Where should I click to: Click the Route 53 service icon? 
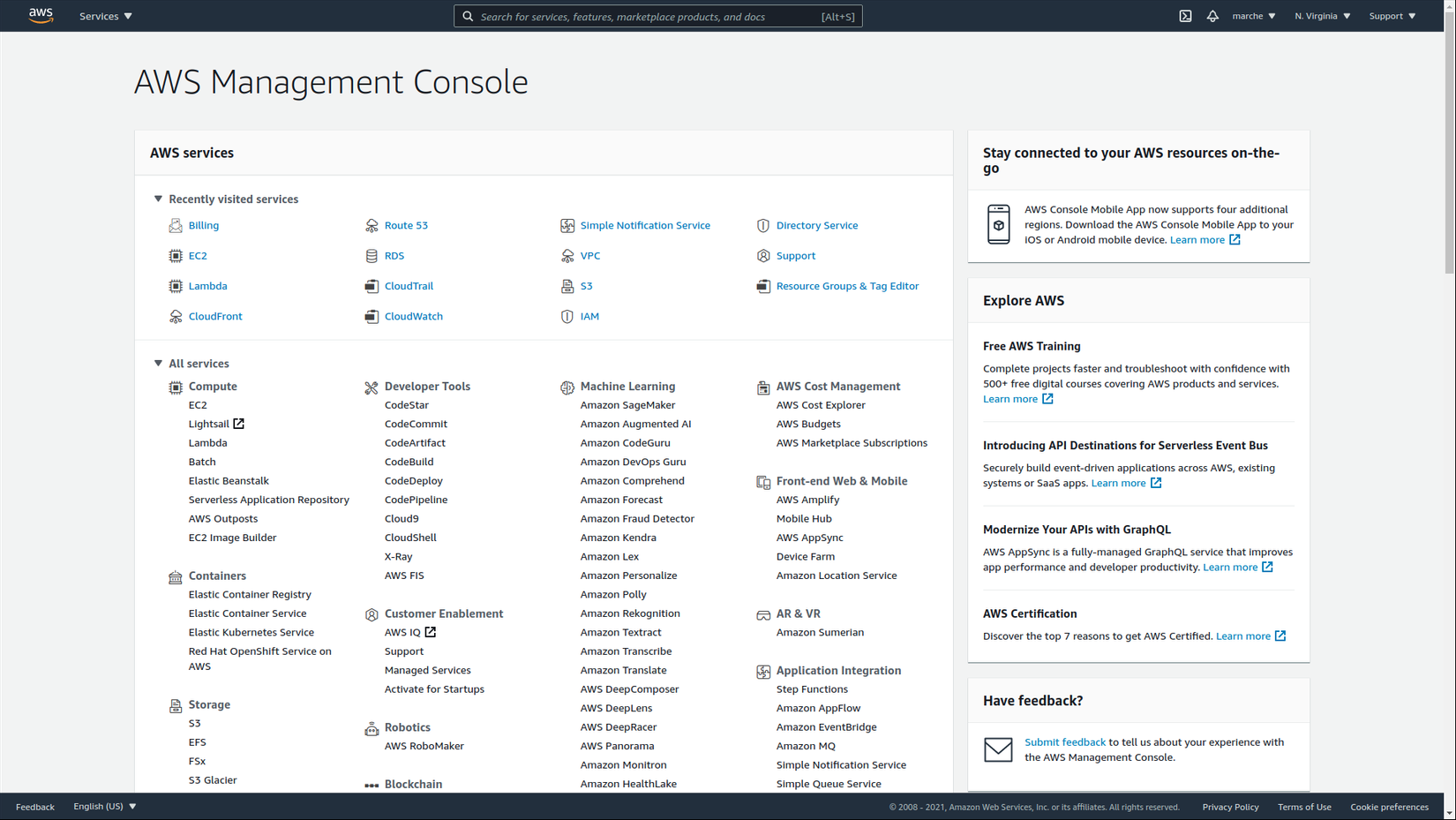click(x=372, y=226)
